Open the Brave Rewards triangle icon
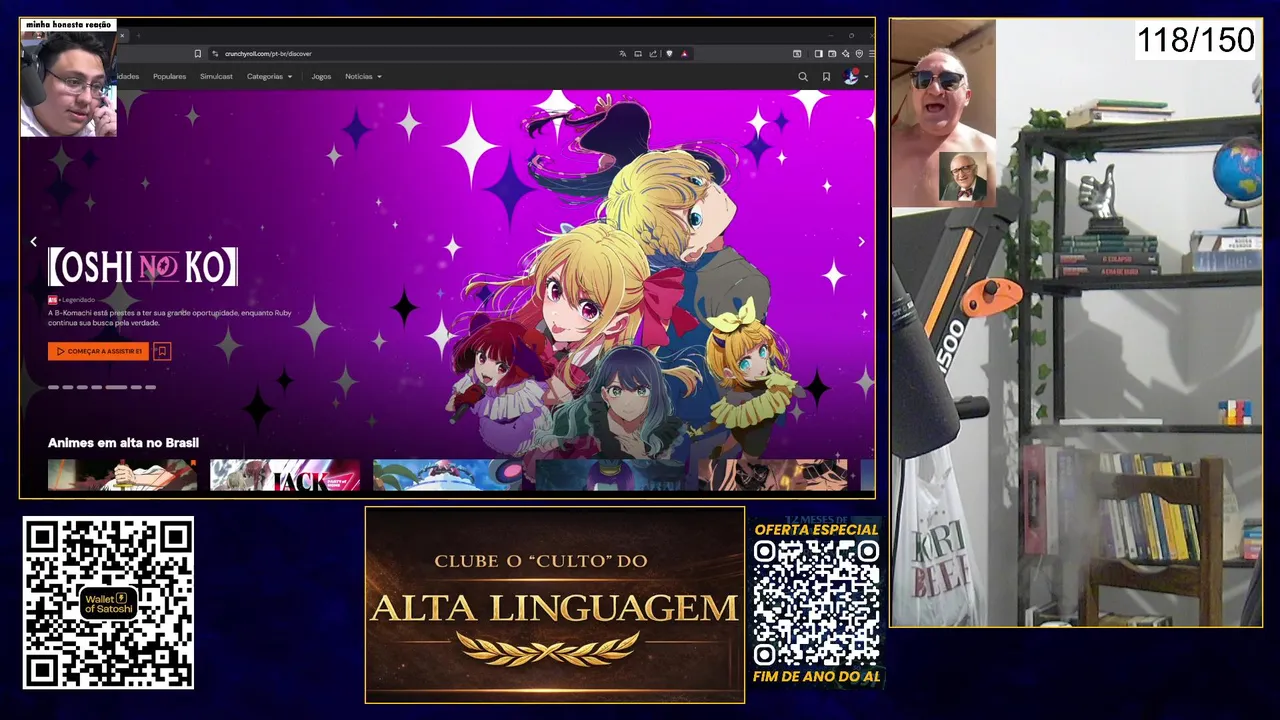 pyautogui.click(x=685, y=54)
